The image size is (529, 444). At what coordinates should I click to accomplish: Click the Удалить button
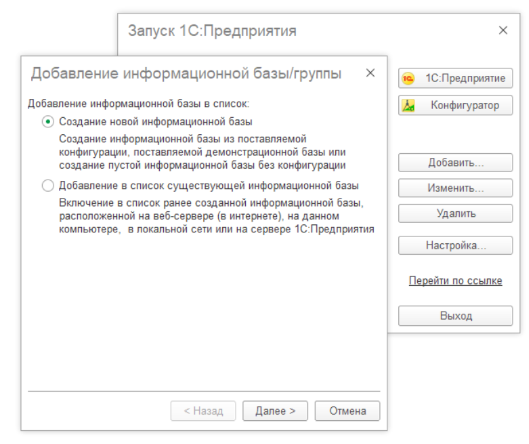pos(455,214)
